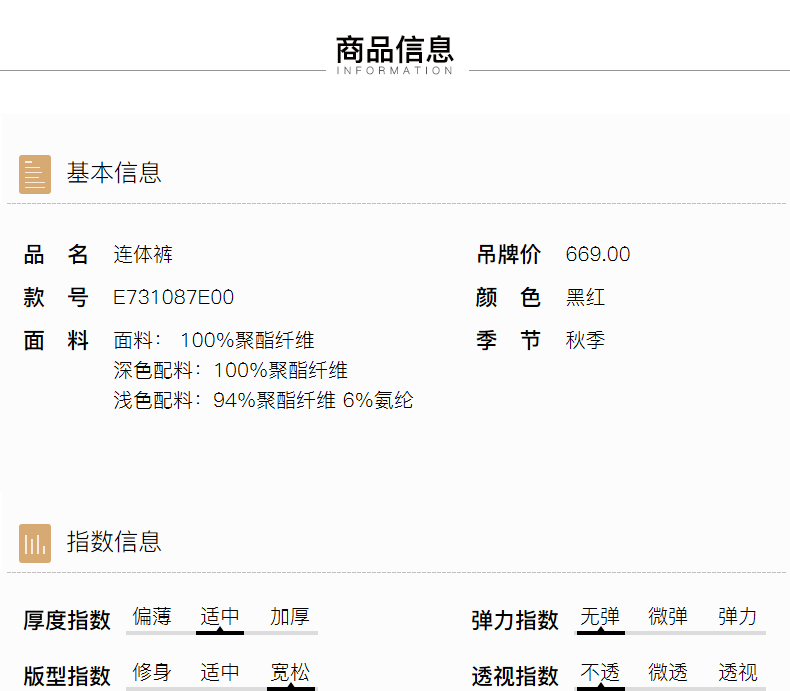Pick 透视 in the 透视指数 row
This screenshot has height=691, width=790.
(x=738, y=673)
